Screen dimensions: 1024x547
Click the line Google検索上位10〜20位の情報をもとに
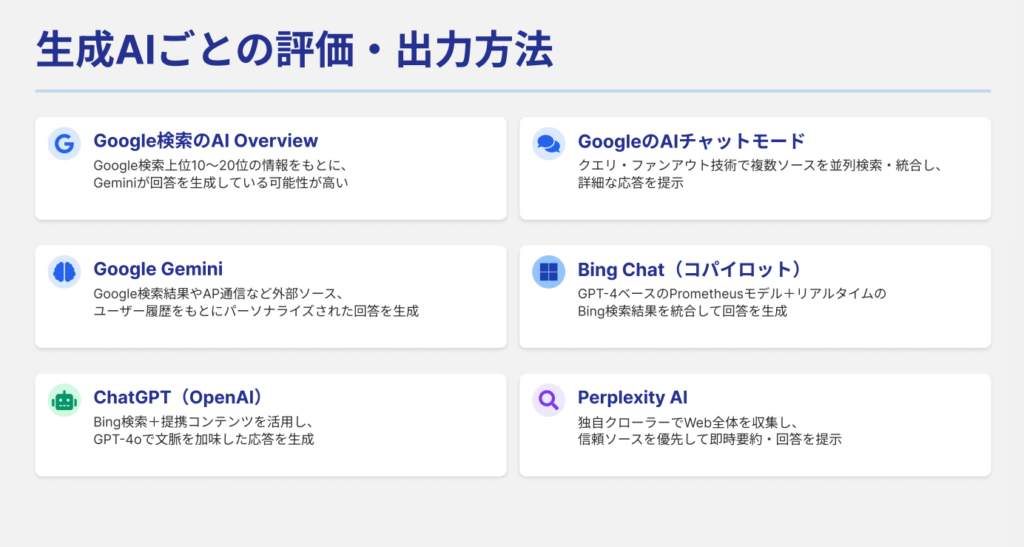[220, 166]
